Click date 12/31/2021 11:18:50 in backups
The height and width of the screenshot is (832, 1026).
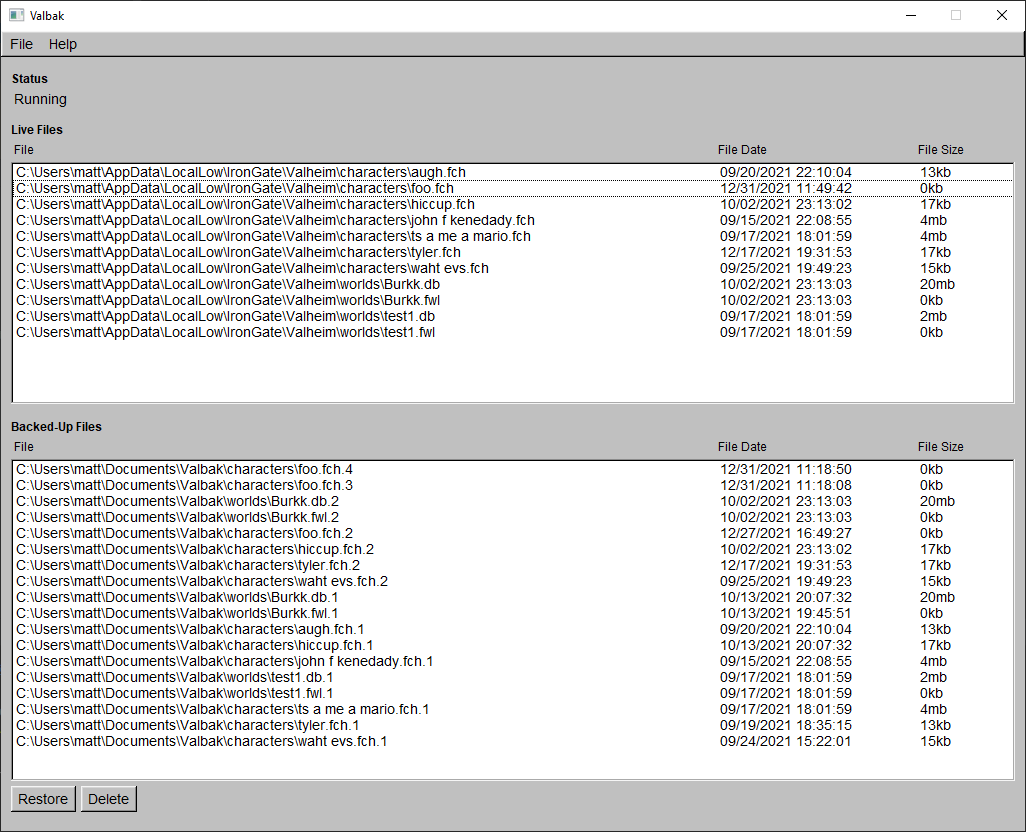point(786,469)
